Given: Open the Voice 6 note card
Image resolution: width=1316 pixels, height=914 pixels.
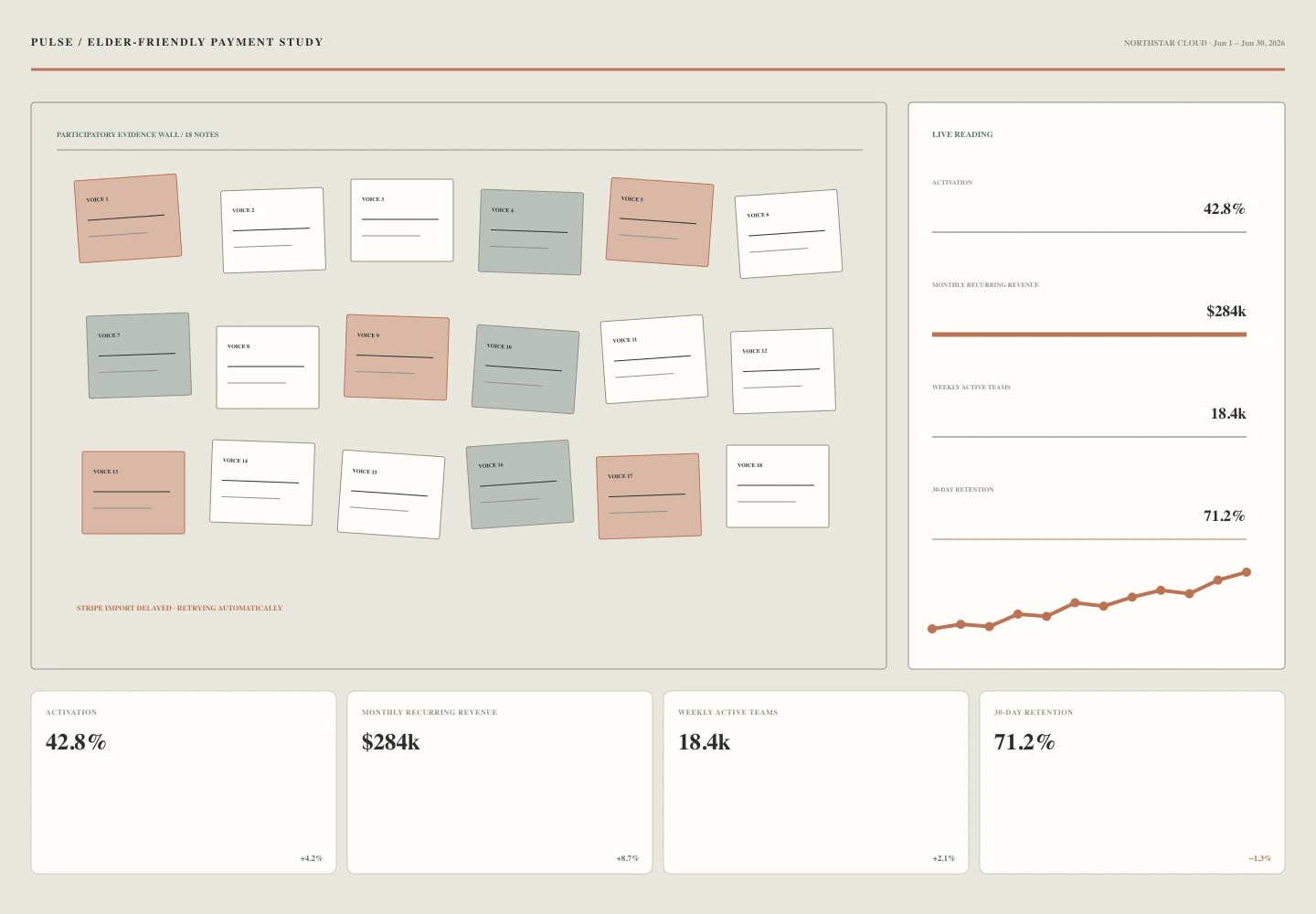Looking at the screenshot, I should click(789, 234).
